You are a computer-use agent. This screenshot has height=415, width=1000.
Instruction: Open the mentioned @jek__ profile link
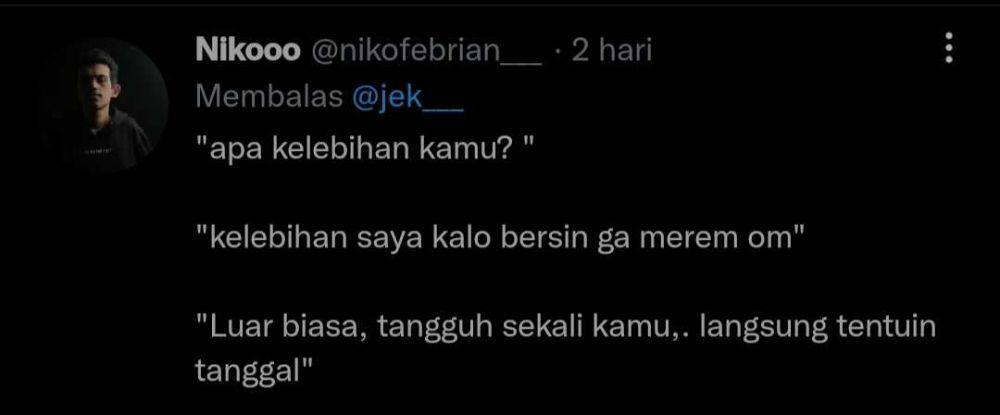(x=408, y=96)
